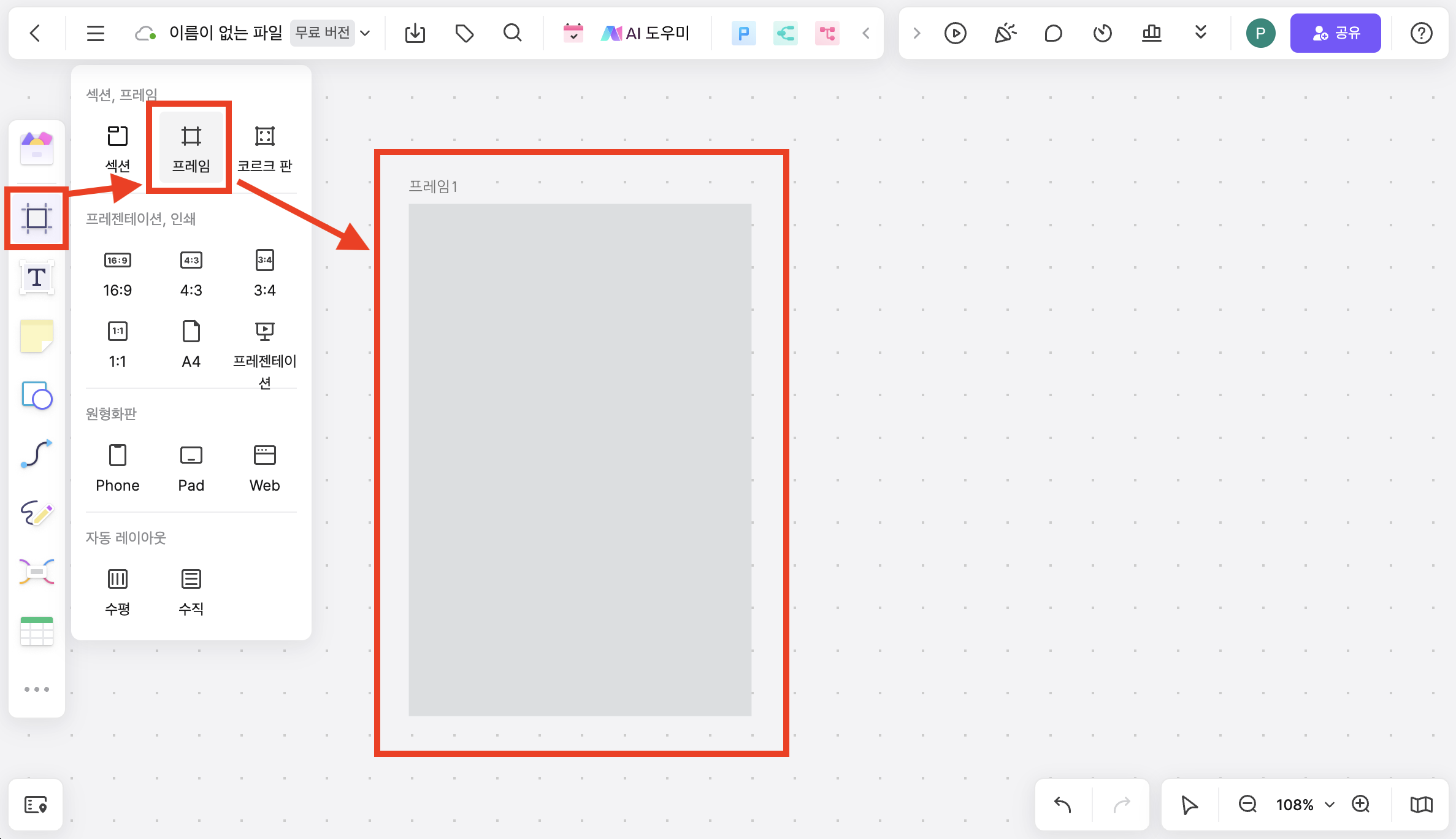1456x839 pixels.
Task: Select the table tool
Action: coord(37,631)
